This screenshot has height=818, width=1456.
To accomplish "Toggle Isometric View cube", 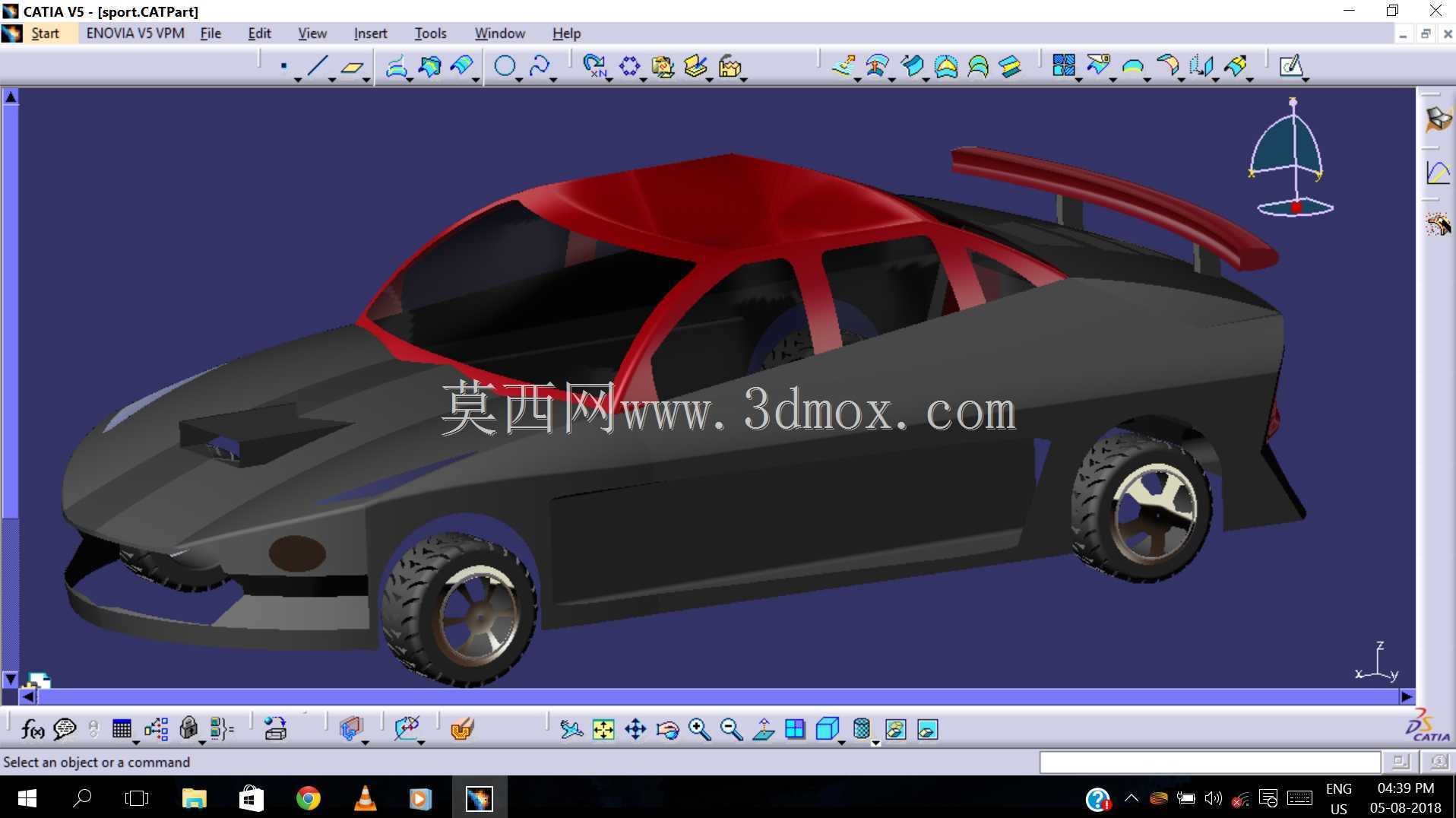I will [x=826, y=730].
